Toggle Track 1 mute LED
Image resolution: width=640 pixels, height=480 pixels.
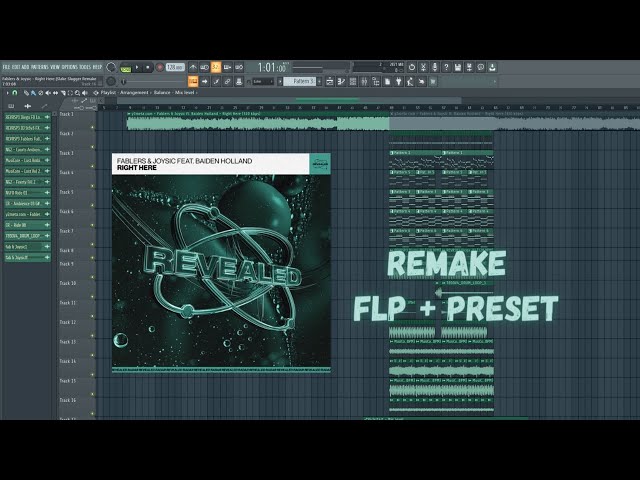(x=93, y=127)
